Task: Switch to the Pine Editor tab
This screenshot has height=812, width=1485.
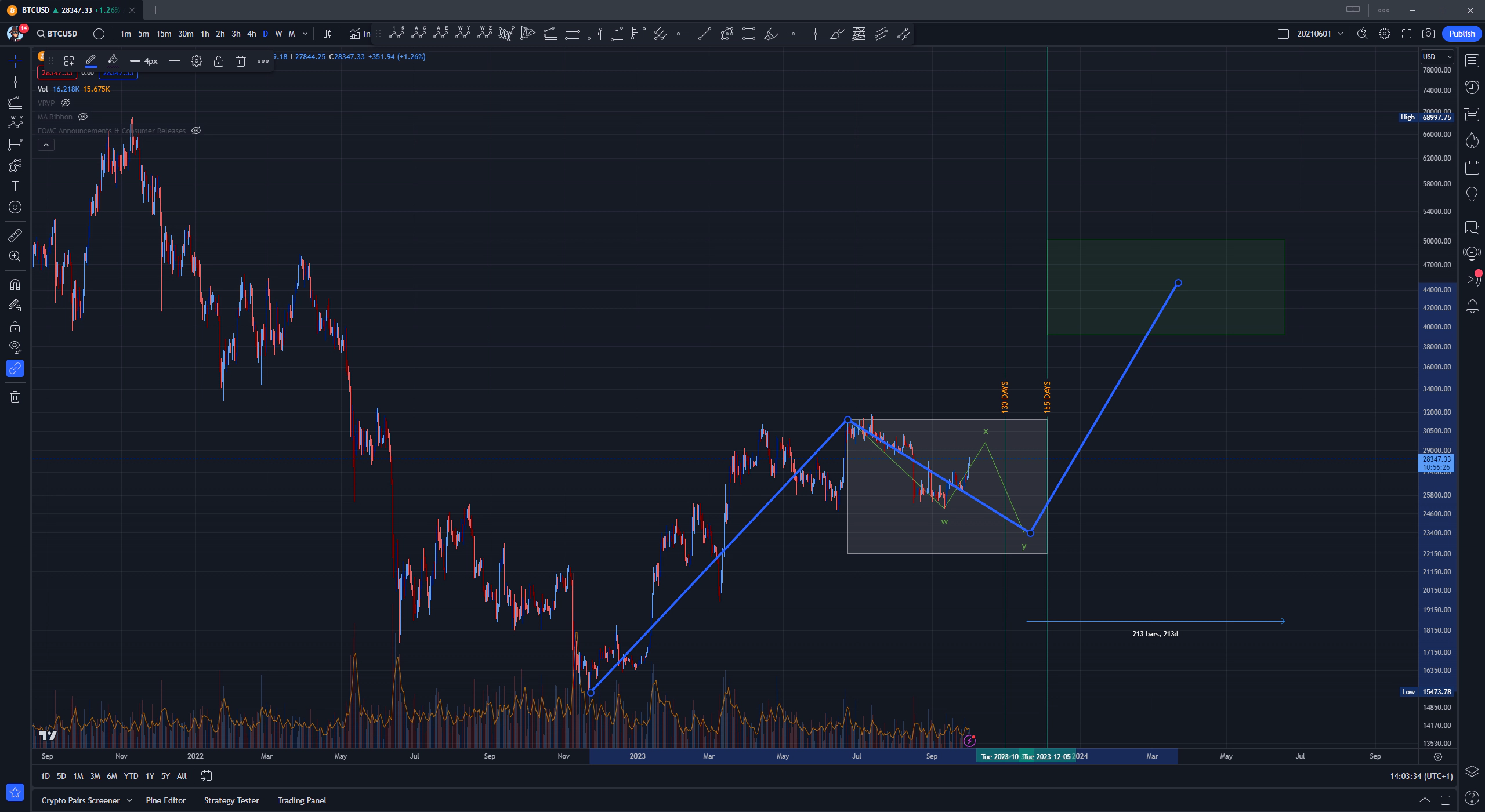Action: [x=166, y=800]
